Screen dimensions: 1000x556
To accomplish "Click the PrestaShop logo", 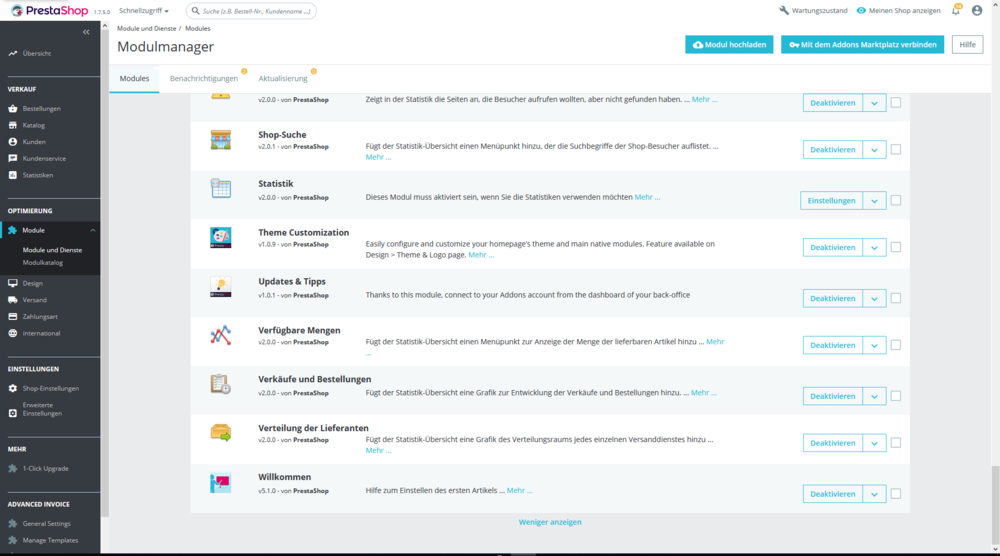I will pyautogui.click(x=50, y=10).
